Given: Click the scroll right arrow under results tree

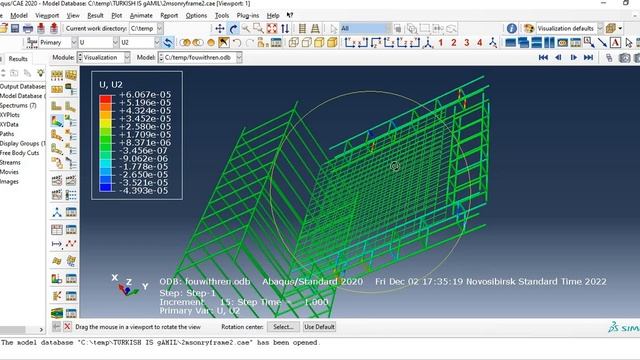Looking at the screenshot, I should (41, 329).
